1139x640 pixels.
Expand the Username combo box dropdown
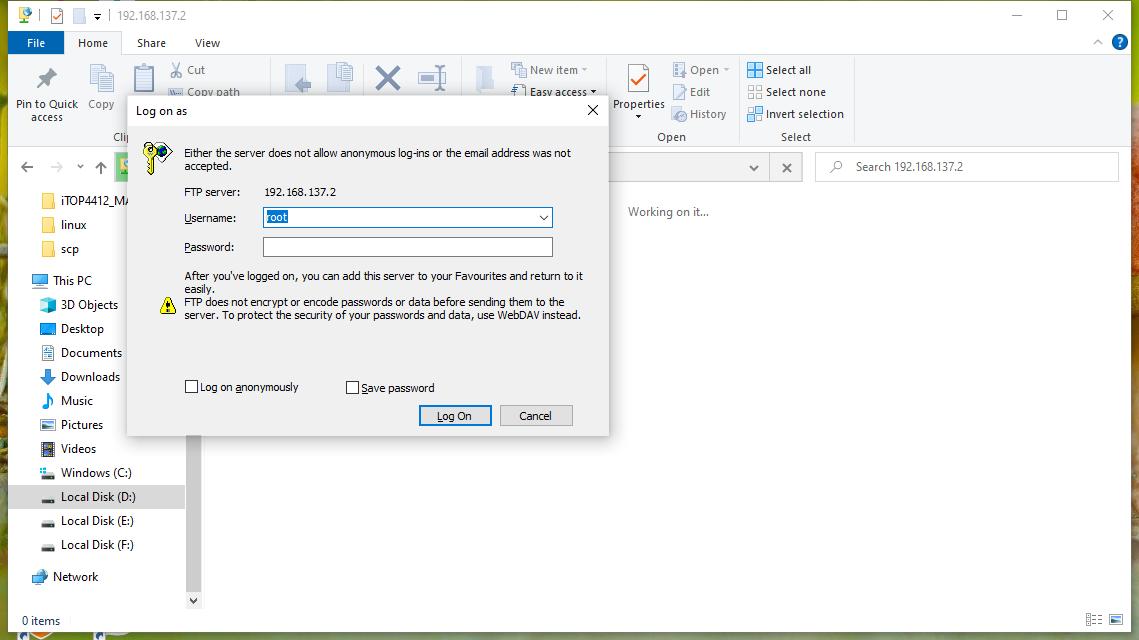point(543,217)
